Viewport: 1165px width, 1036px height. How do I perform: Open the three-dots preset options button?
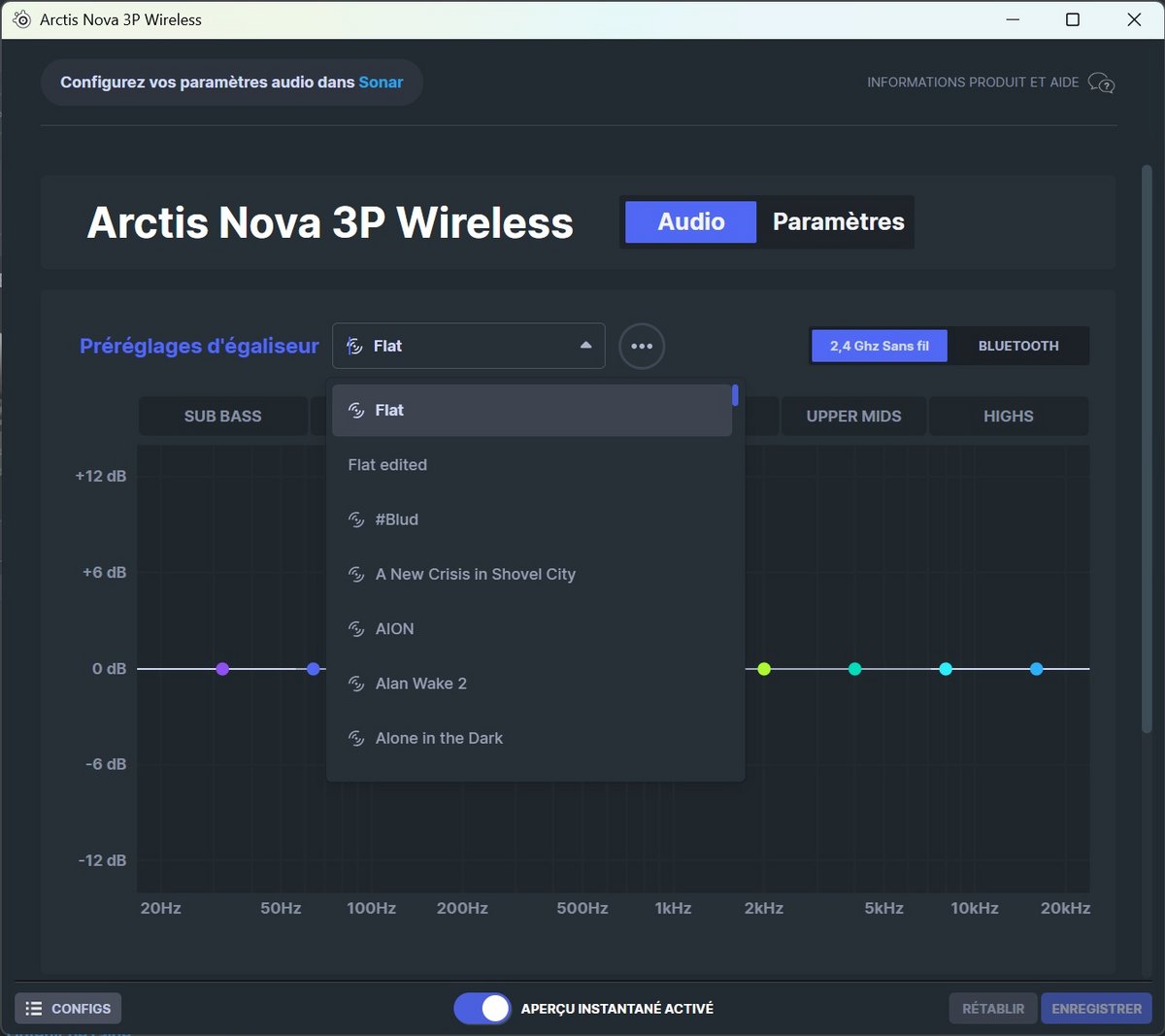point(642,346)
